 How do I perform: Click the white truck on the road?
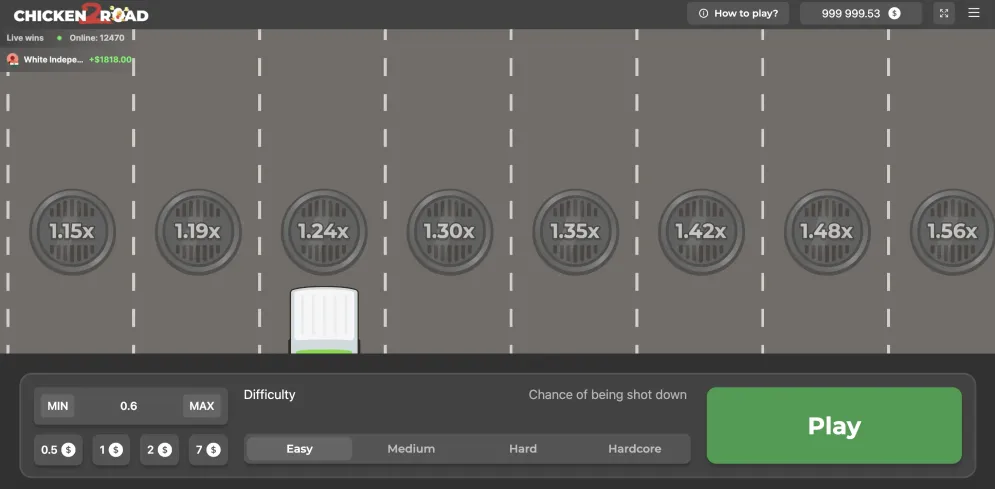(324, 320)
